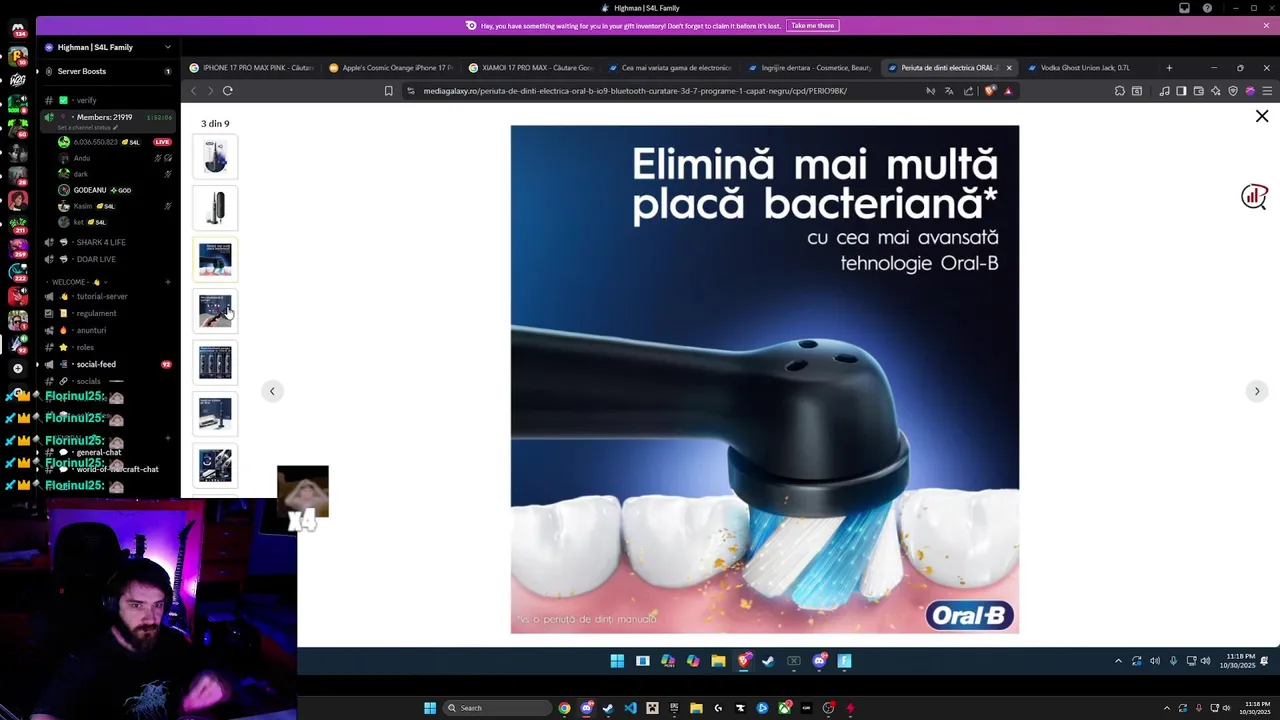Open the anunturi channel
1280x720 pixels.
[108, 330]
